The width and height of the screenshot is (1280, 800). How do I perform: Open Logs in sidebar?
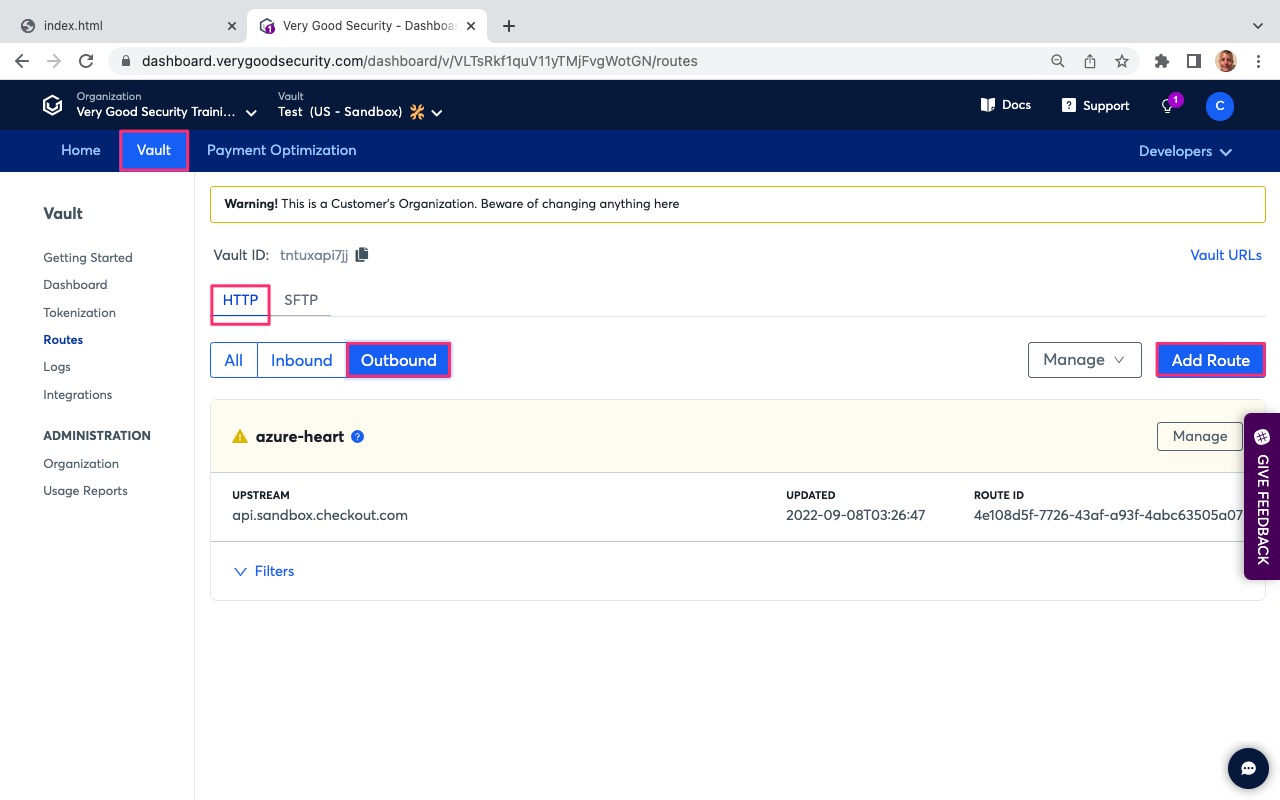coord(57,367)
